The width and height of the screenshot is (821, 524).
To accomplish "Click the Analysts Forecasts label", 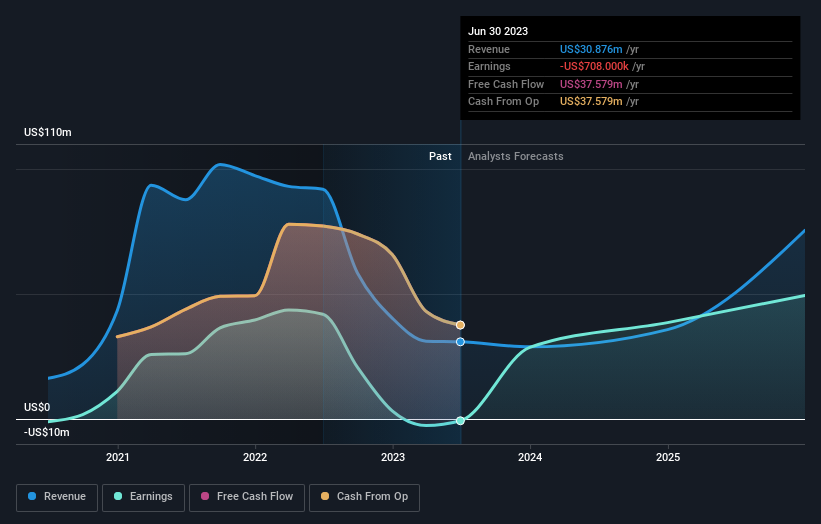I will click(x=516, y=157).
